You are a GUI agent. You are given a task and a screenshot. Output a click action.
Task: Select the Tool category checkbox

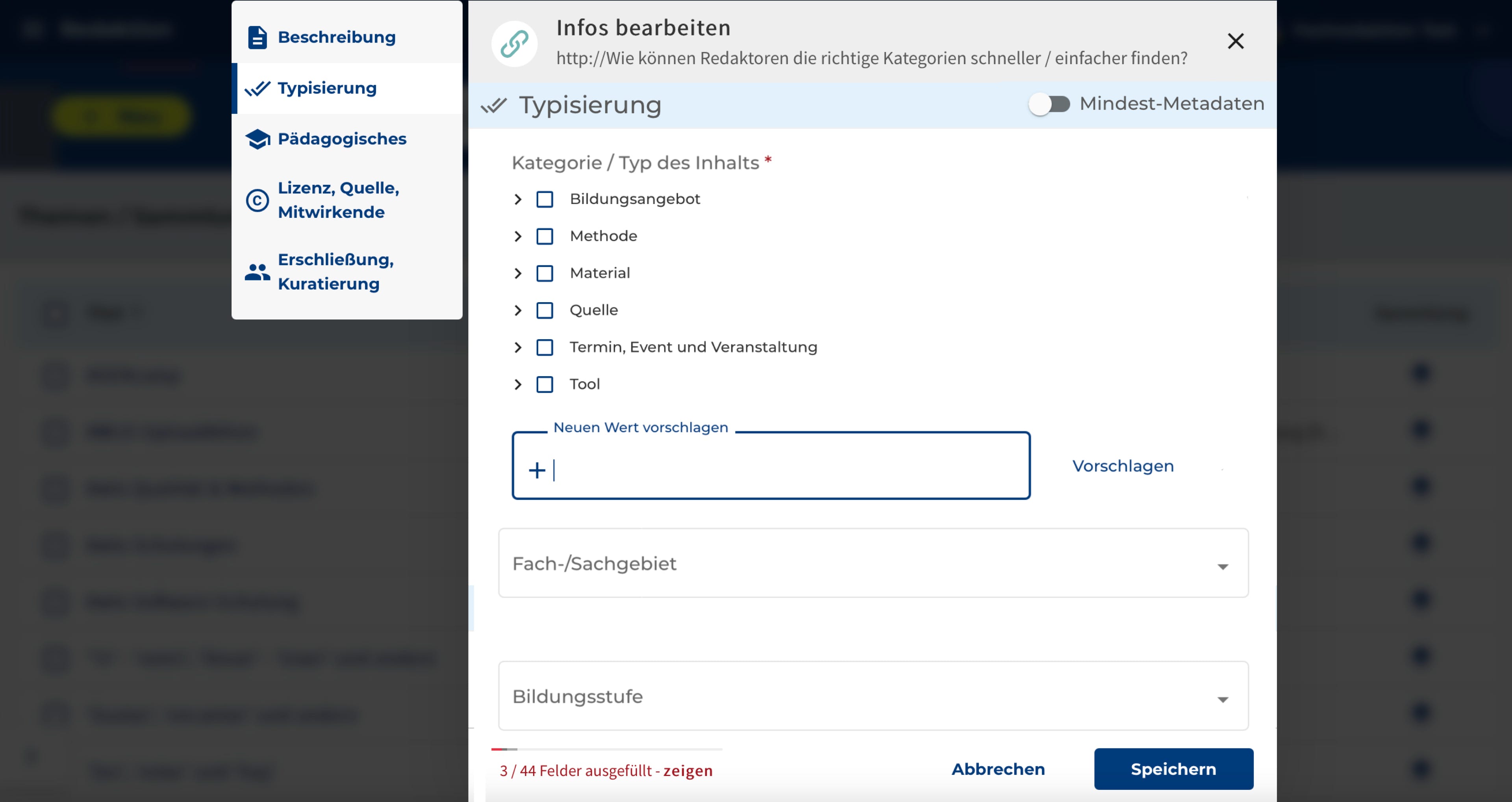pyautogui.click(x=545, y=384)
